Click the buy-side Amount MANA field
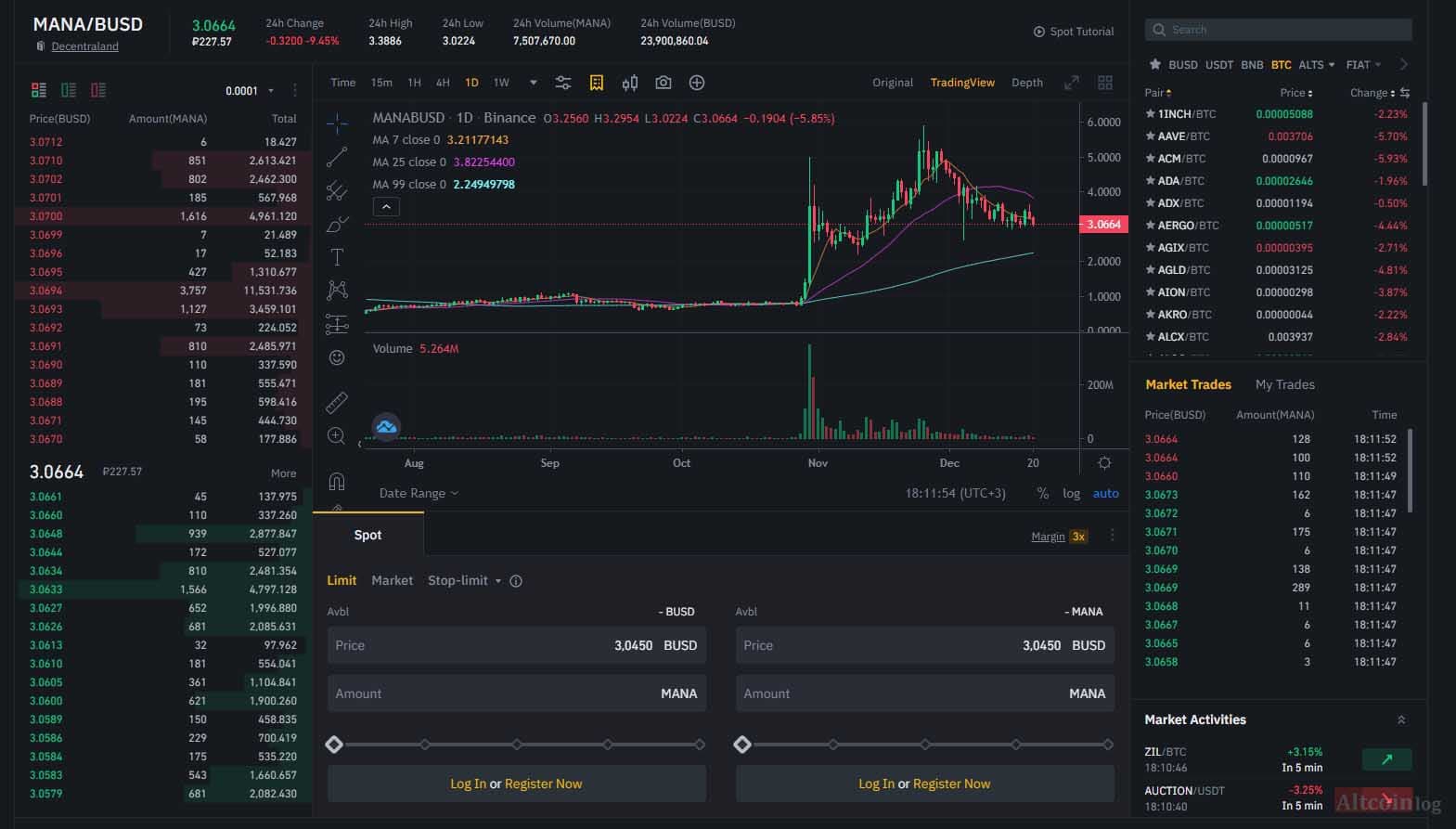 (516, 693)
